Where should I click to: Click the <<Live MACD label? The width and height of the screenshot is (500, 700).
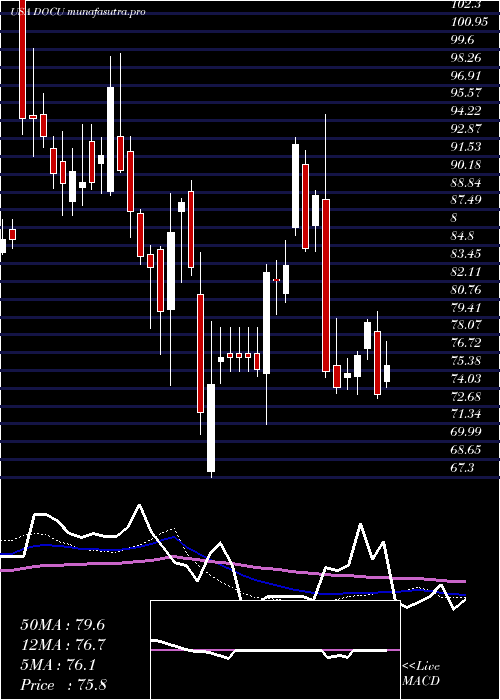421,674
